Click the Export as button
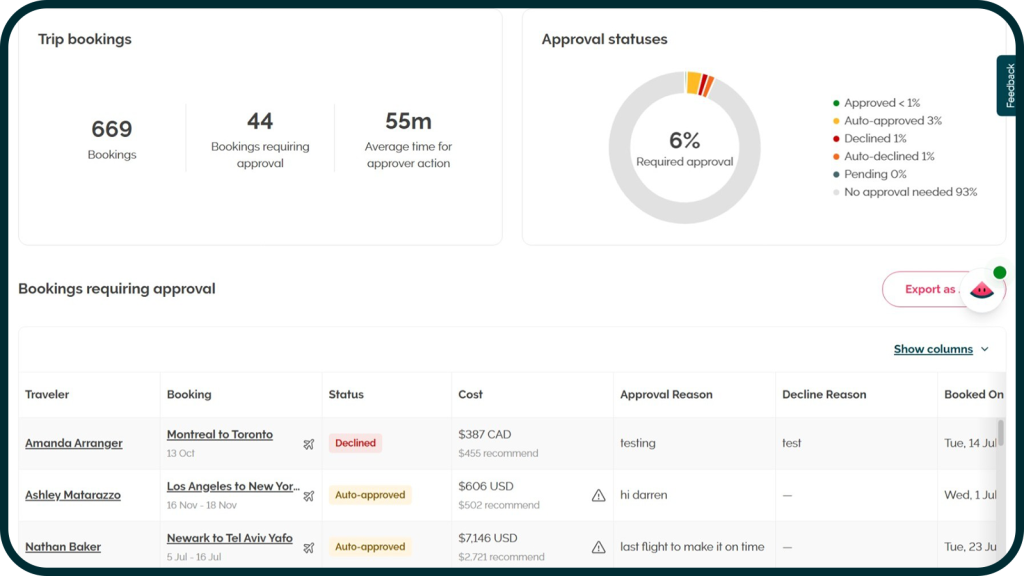 pyautogui.click(x=929, y=289)
